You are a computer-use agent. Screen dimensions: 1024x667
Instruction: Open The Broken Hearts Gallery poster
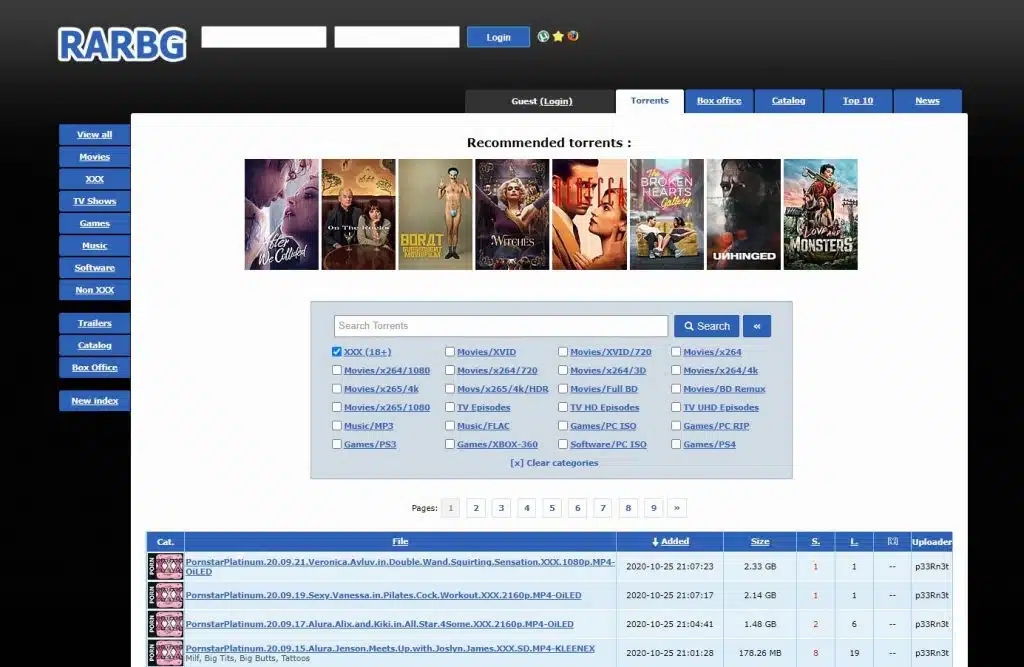pyautogui.click(x=667, y=214)
